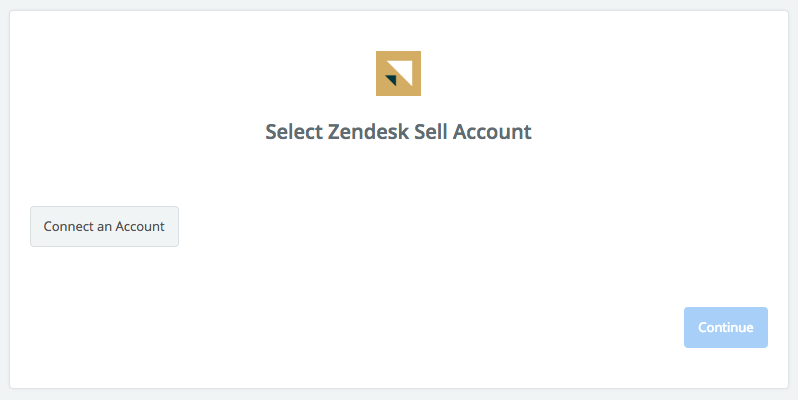Click the gray page background outside the card
798x400 pixels.
399,394
